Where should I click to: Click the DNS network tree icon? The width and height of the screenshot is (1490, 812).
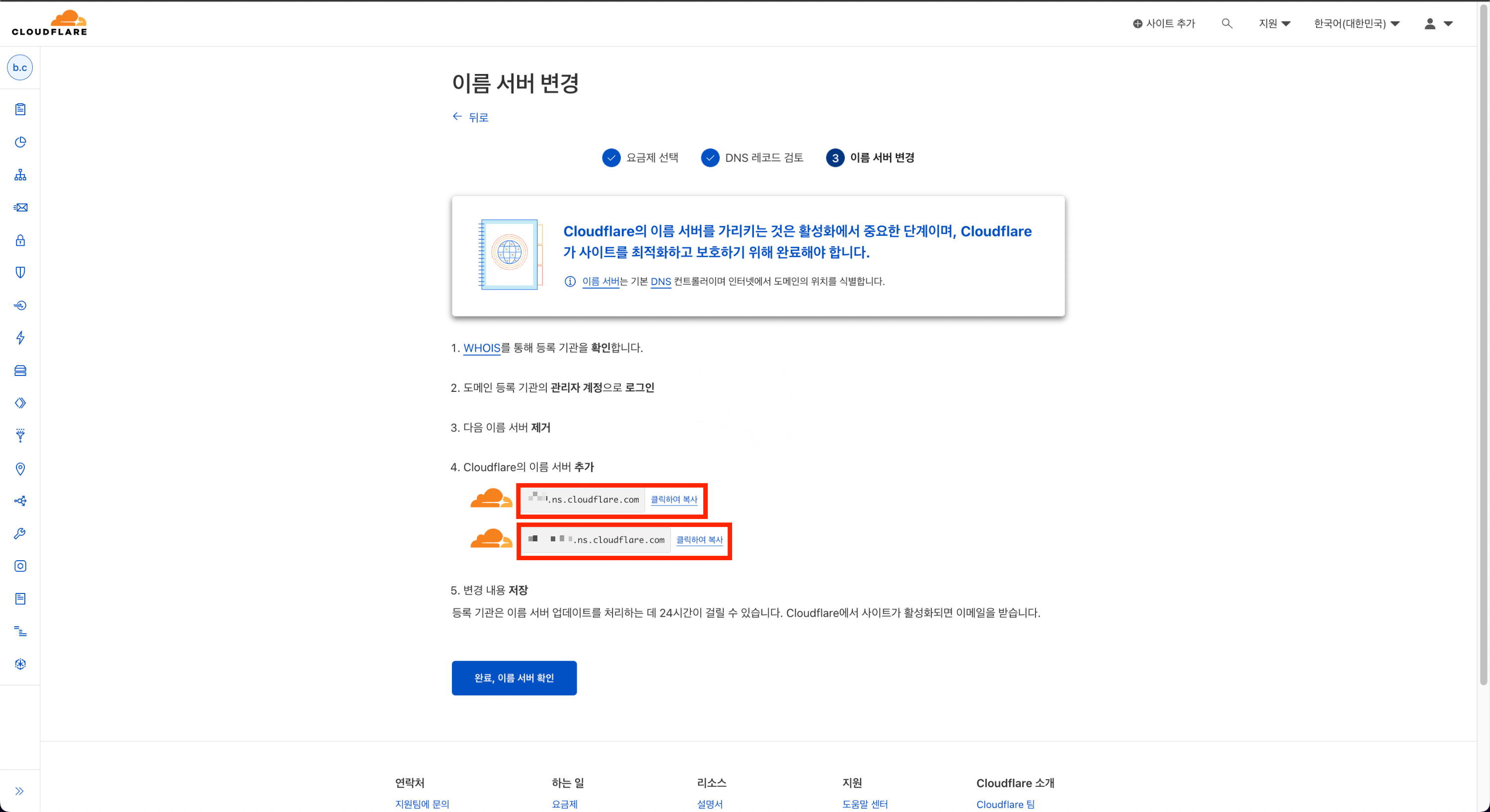[x=20, y=175]
